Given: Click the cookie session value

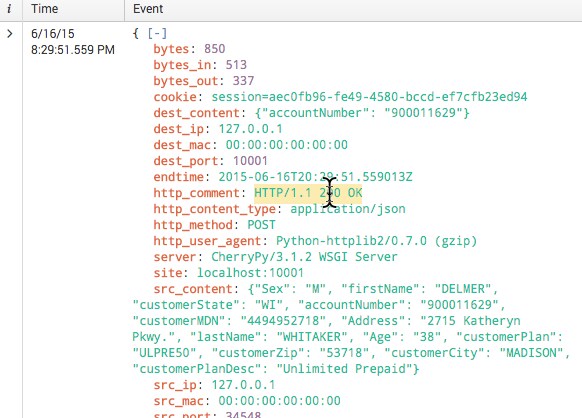Looking at the screenshot, I should [369, 97].
